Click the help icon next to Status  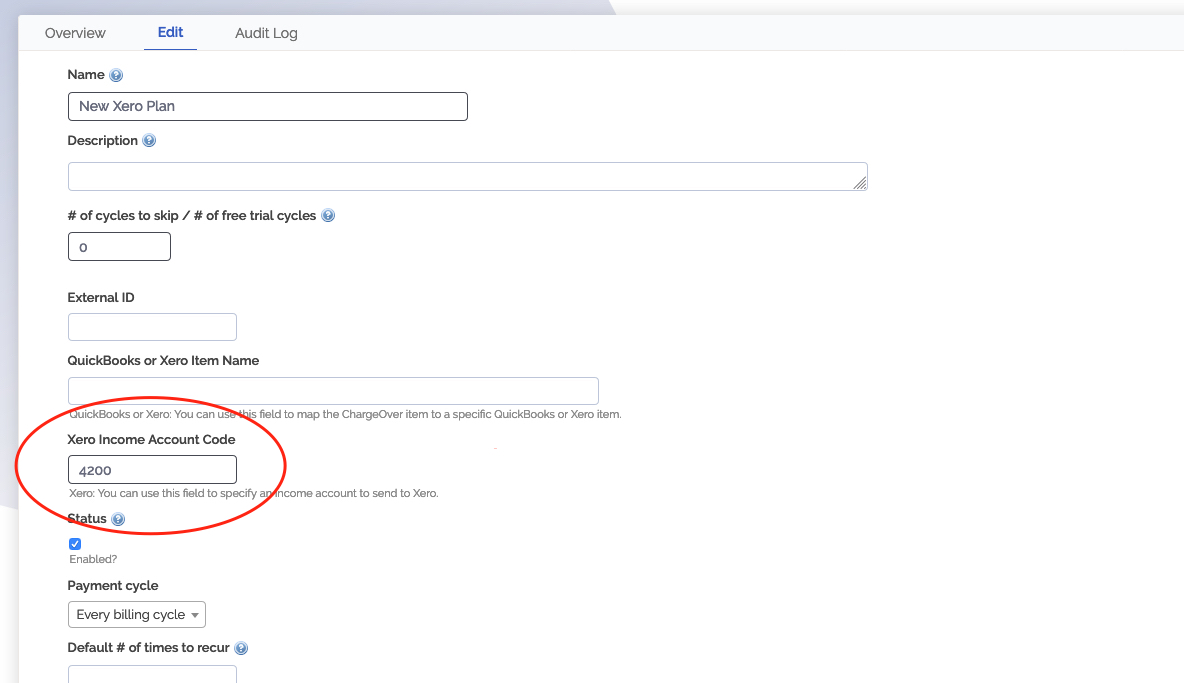coord(118,518)
